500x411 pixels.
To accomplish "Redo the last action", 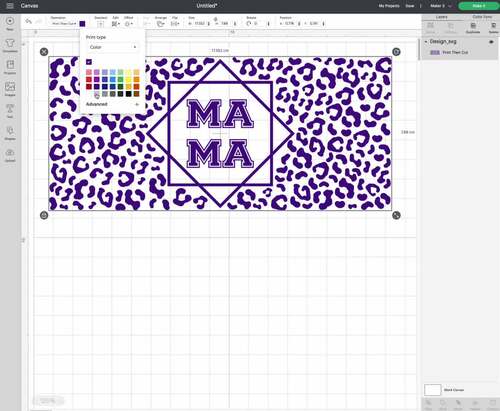I will 39,21.
